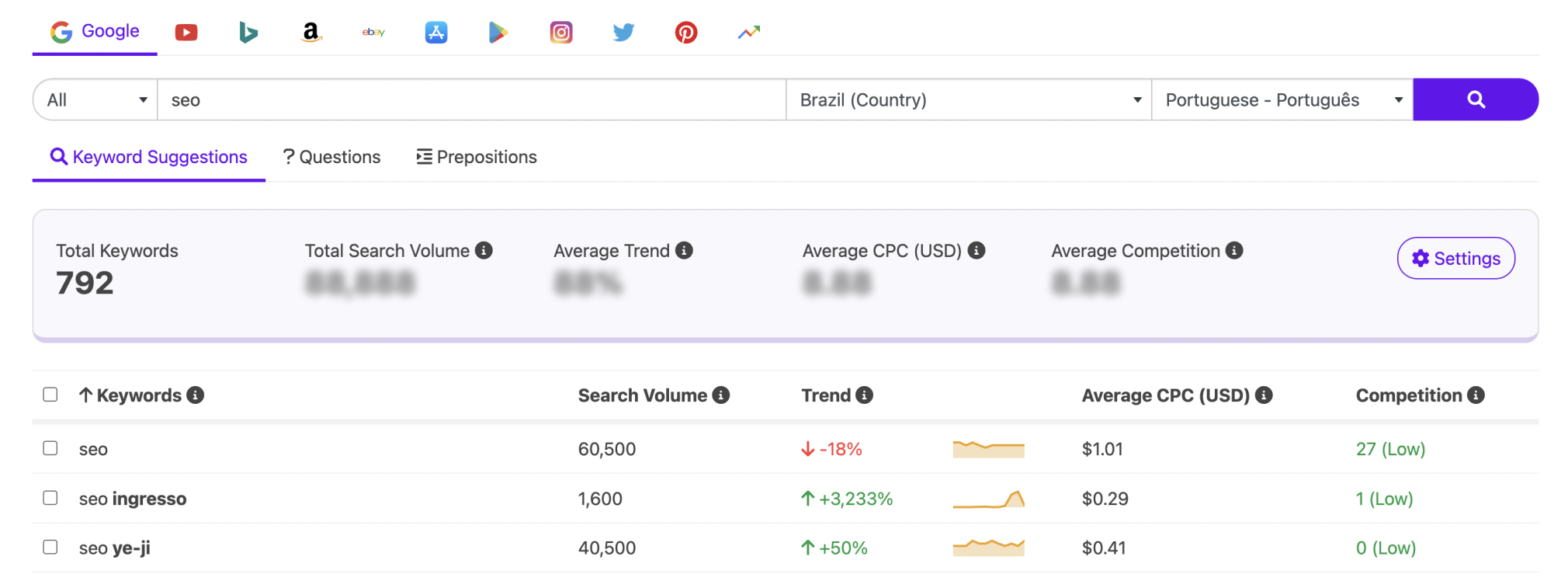Show info for Average Trend summary
1568x581 pixels.
coord(684,250)
